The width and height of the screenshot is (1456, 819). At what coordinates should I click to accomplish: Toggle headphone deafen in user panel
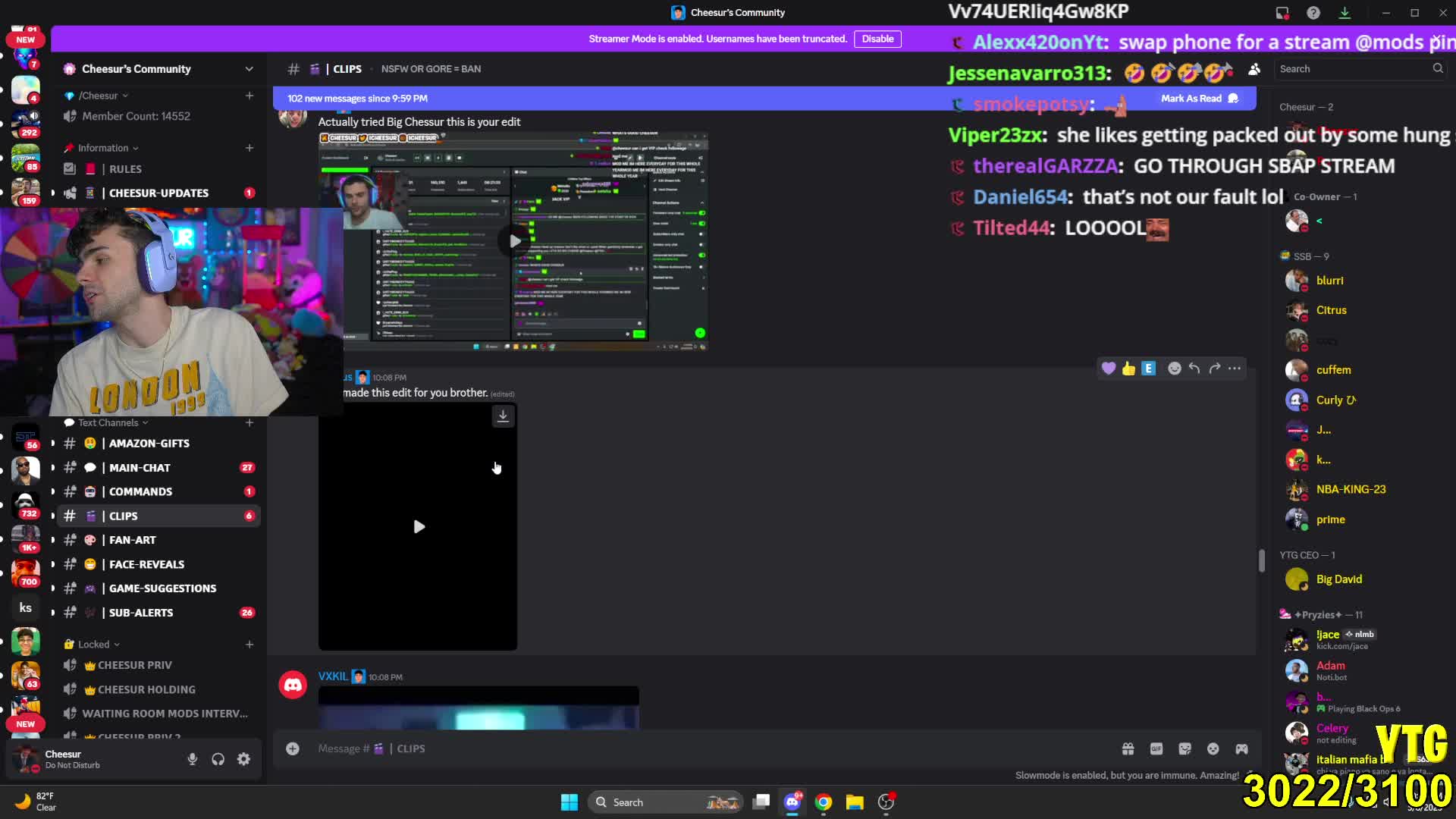coord(218,759)
